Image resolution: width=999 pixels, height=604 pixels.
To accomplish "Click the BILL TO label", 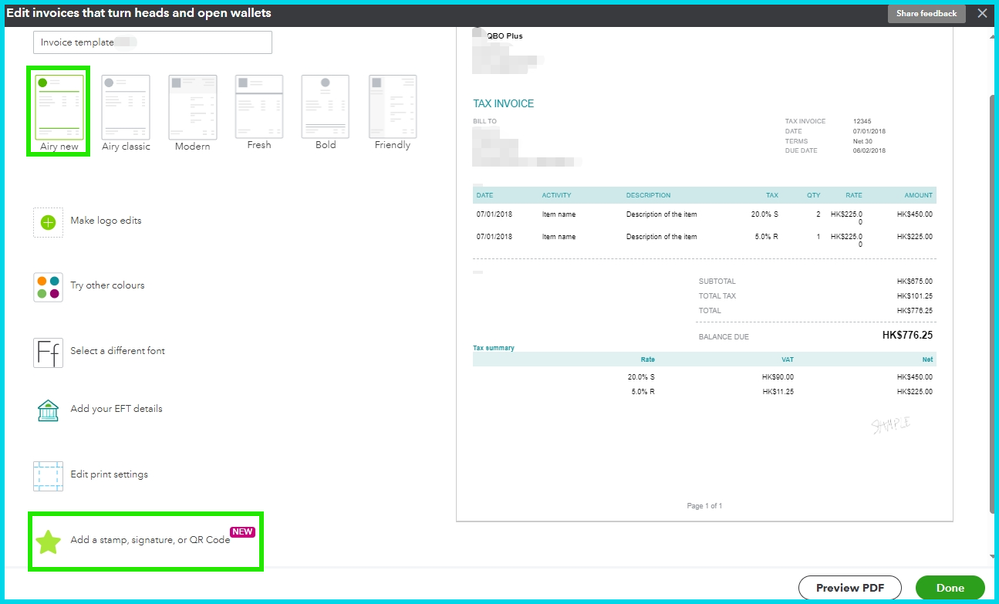I will tap(484, 121).
